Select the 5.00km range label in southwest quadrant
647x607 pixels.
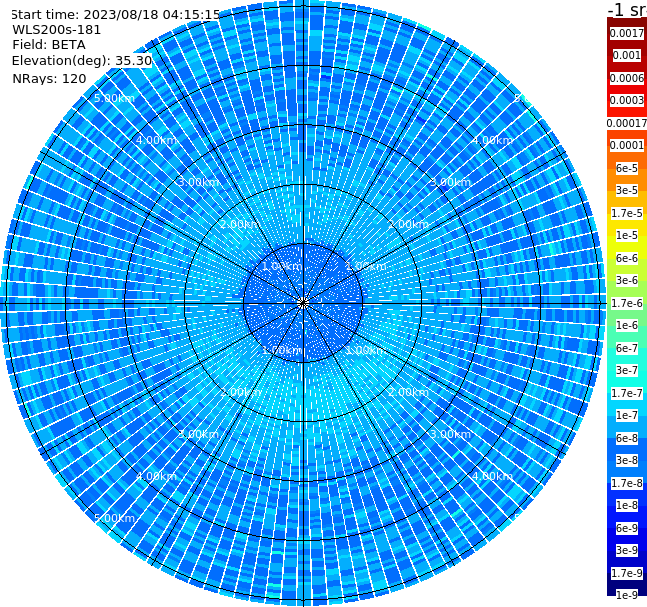click(x=114, y=518)
